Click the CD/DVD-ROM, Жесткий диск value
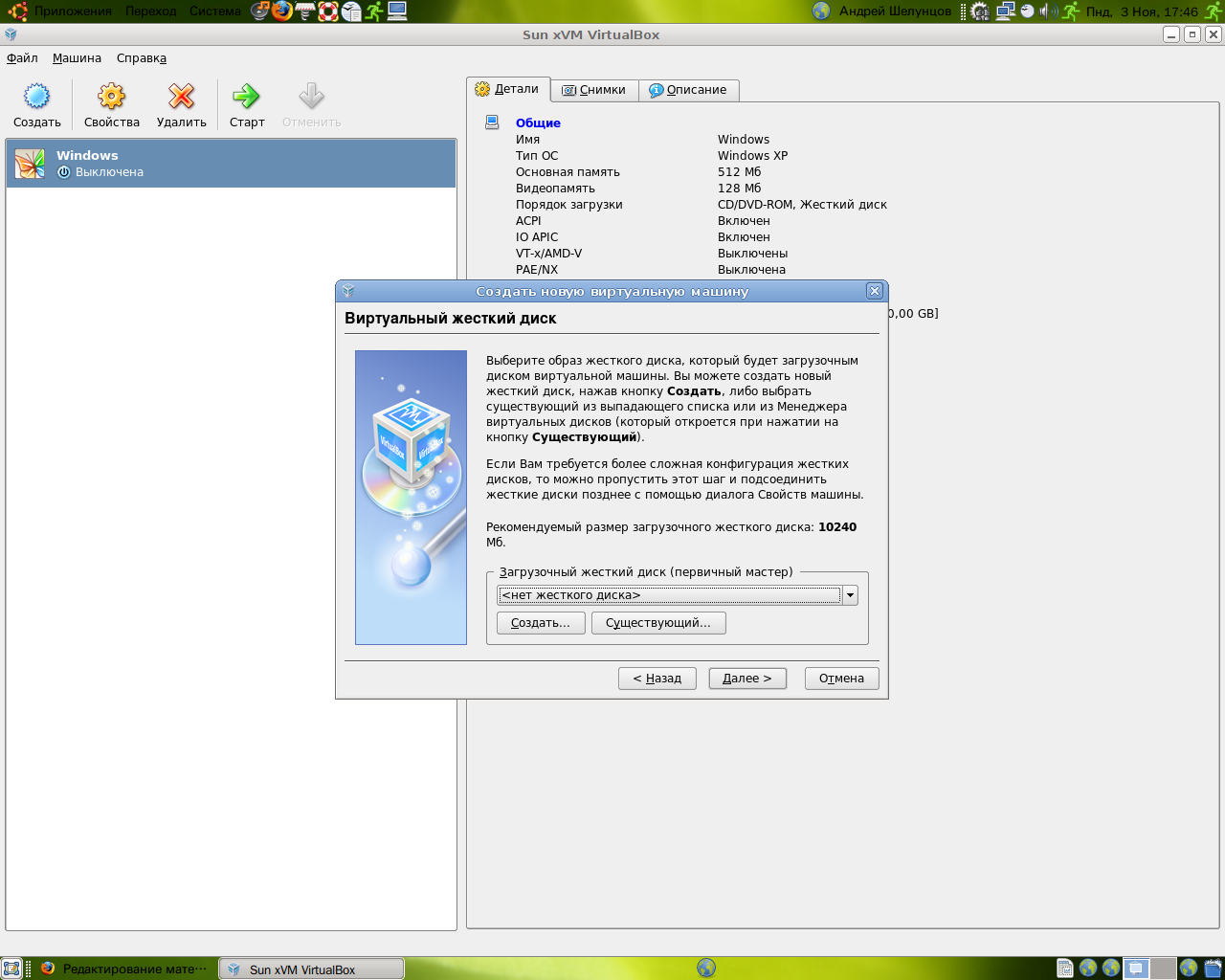Image resolution: width=1225 pixels, height=980 pixels. tap(802, 205)
